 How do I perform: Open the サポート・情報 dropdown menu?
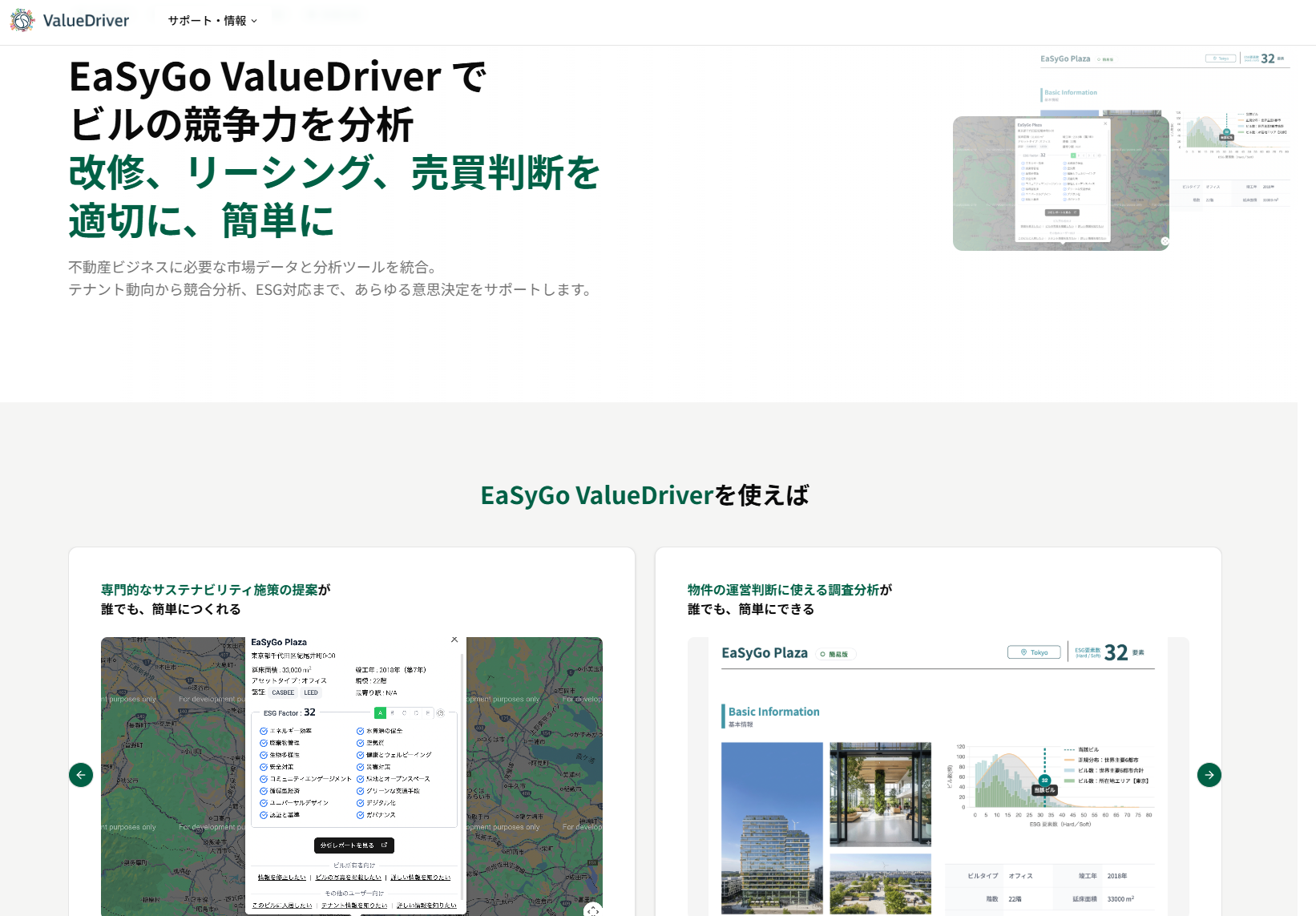coord(212,21)
